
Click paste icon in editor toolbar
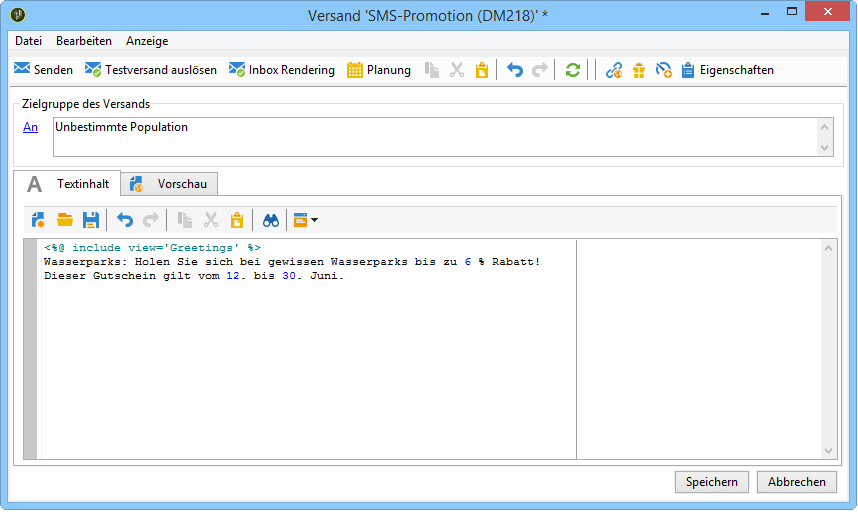236,220
